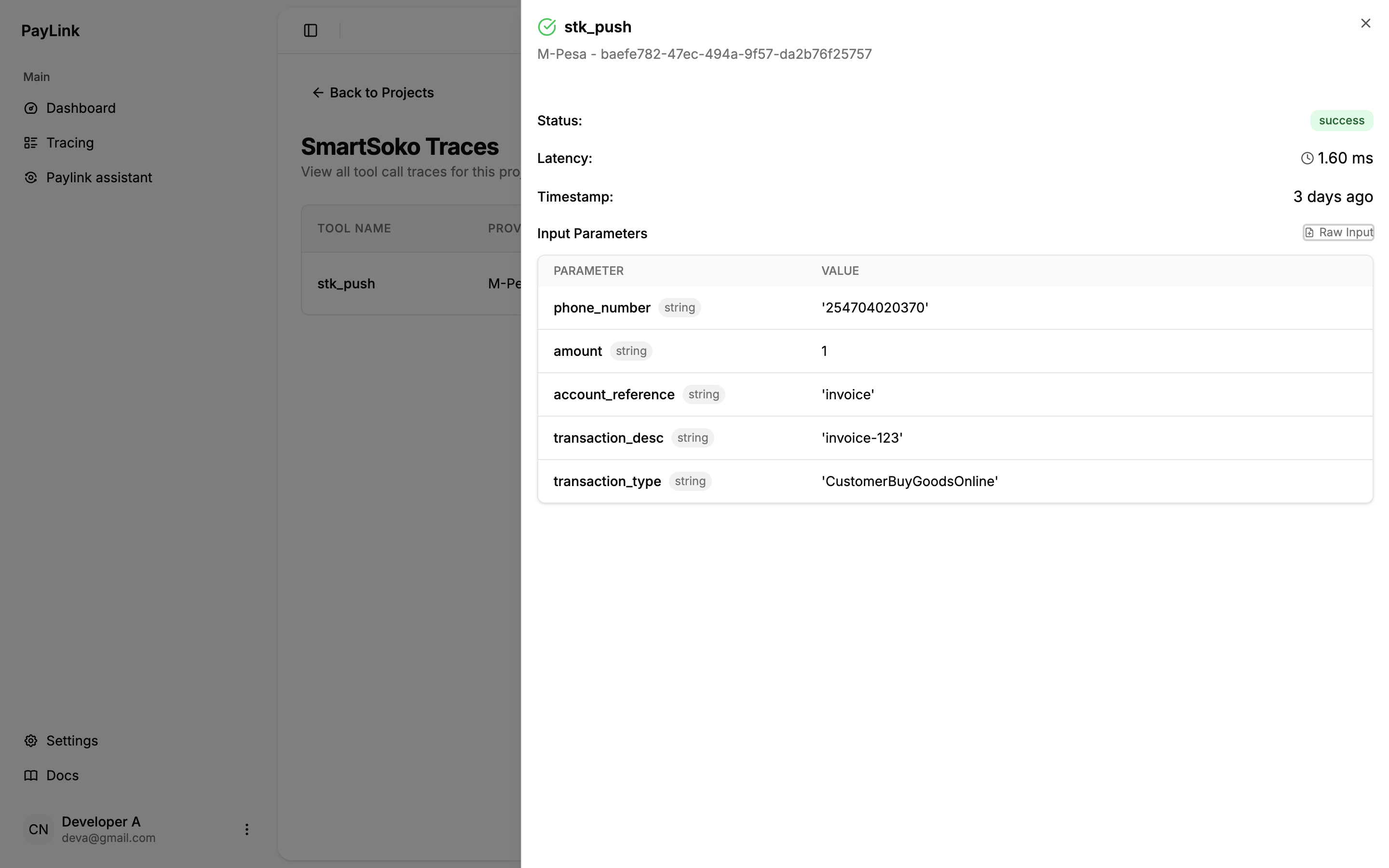Select the Dashboard icon in sidebar
This screenshot has height=868, width=1389.
click(31, 108)
